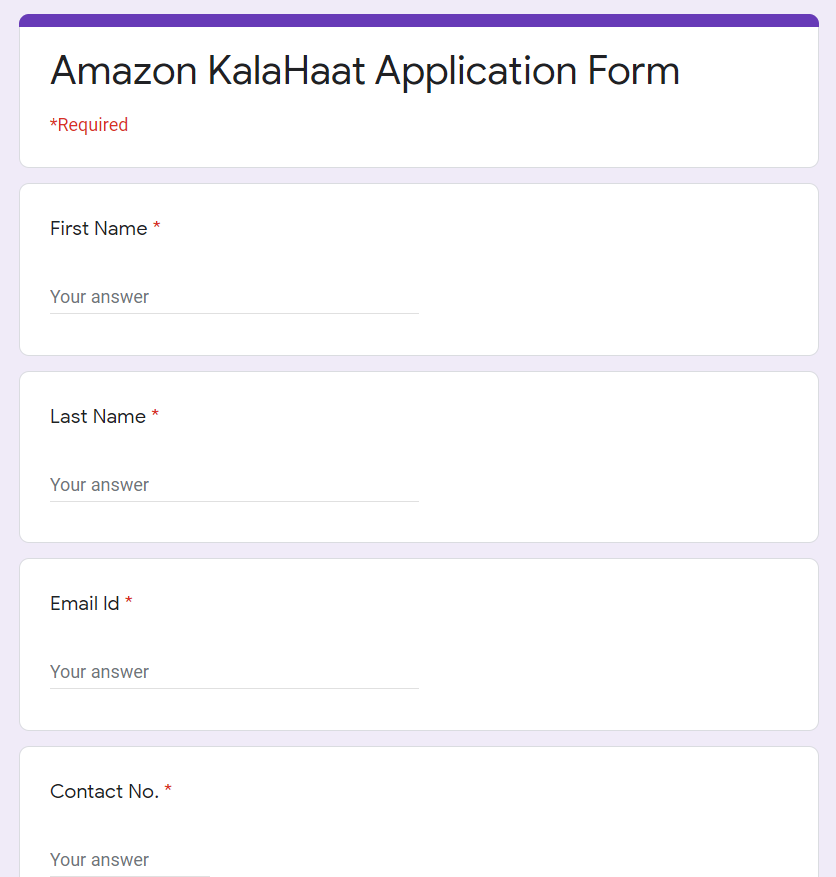
Task: Click the First Name question label
Action: [98, 229]
